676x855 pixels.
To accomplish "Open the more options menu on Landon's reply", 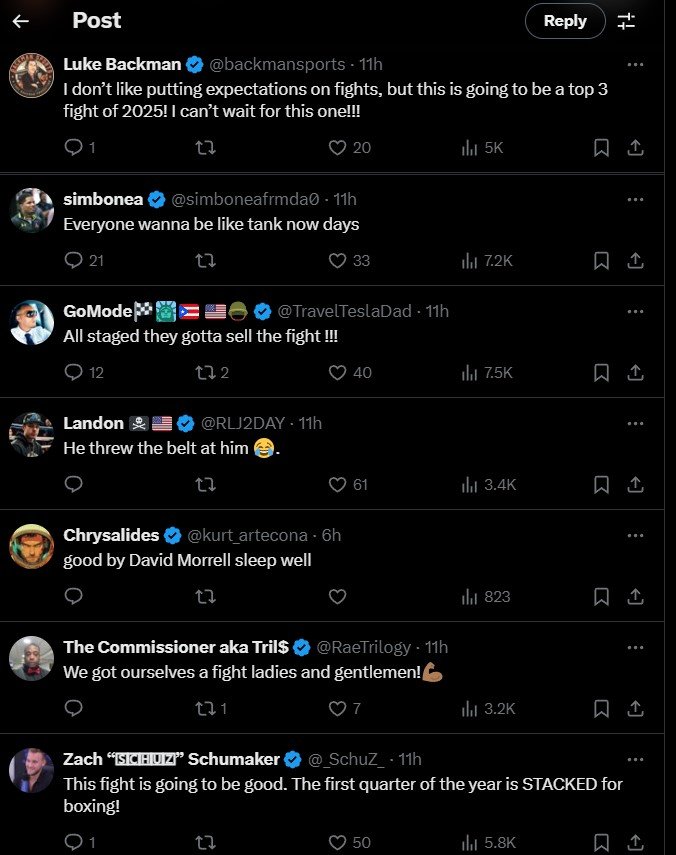I will (x=636, y=423).
